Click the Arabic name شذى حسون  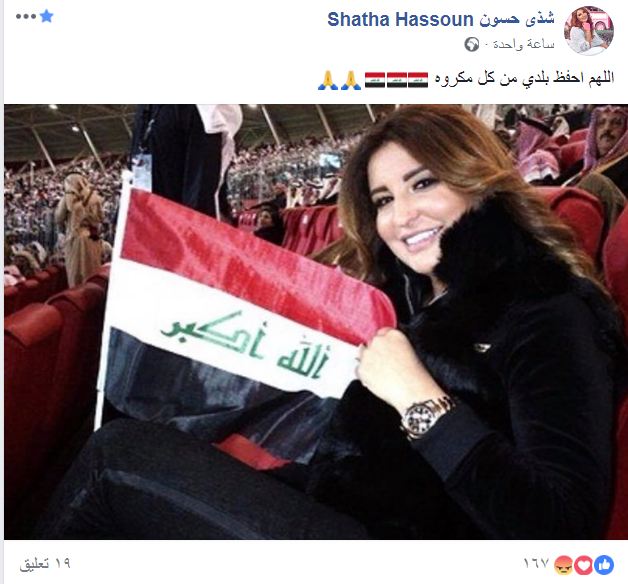(517, 19)
